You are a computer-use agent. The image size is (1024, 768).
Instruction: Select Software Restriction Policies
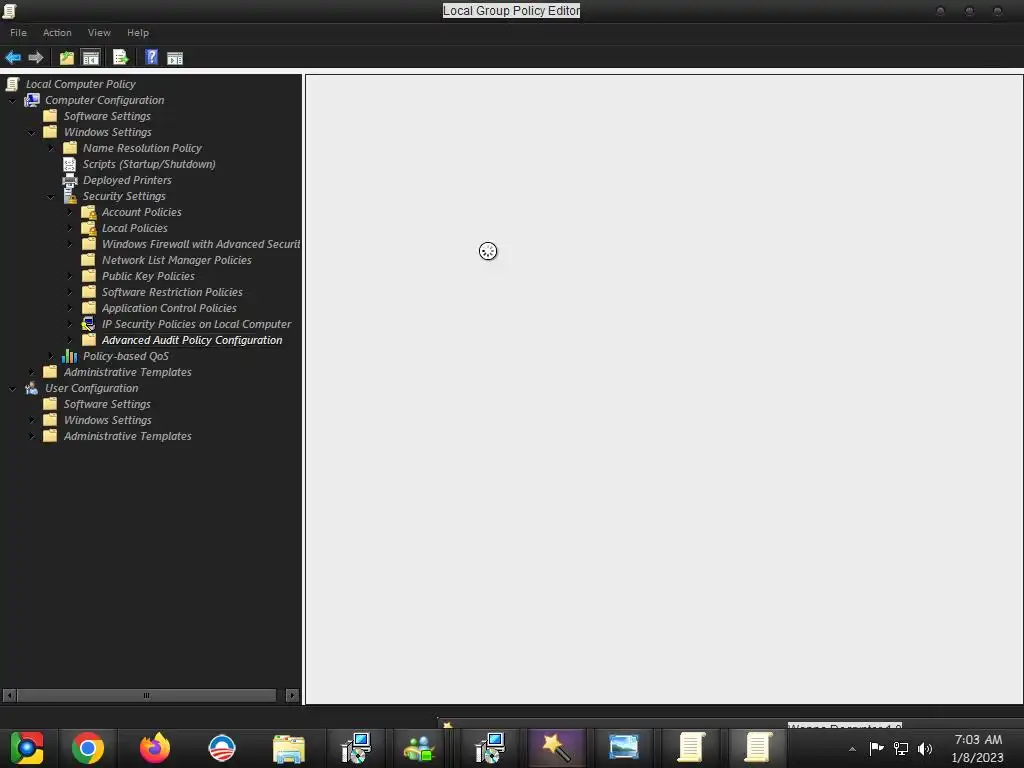(x=172, y=292)
